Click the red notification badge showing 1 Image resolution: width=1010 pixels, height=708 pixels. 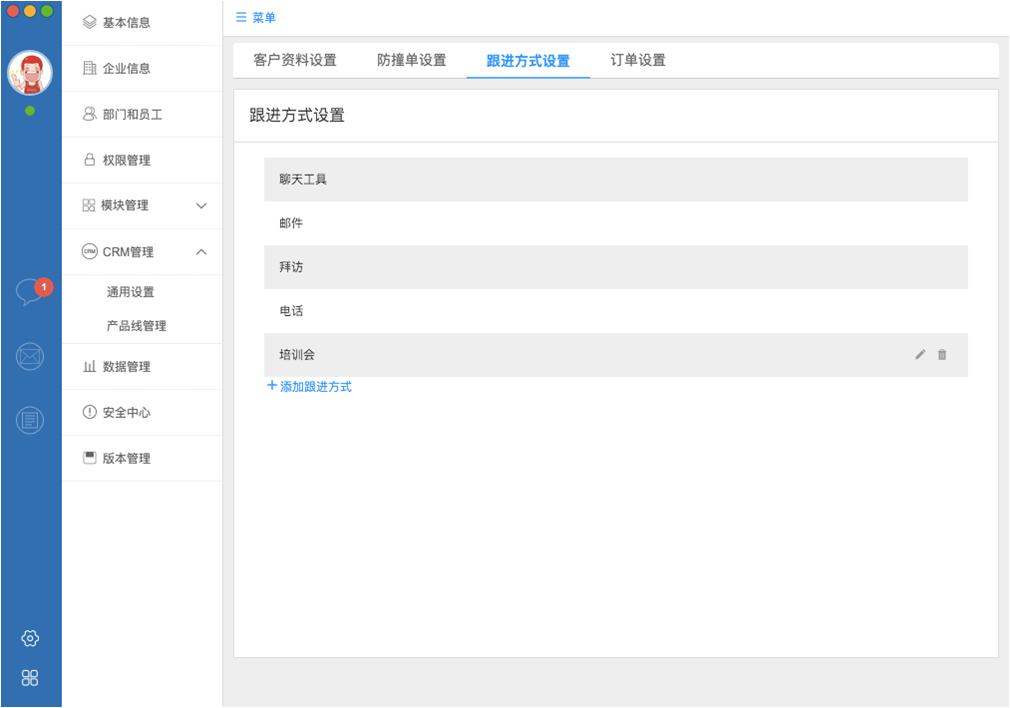point(43,287)
